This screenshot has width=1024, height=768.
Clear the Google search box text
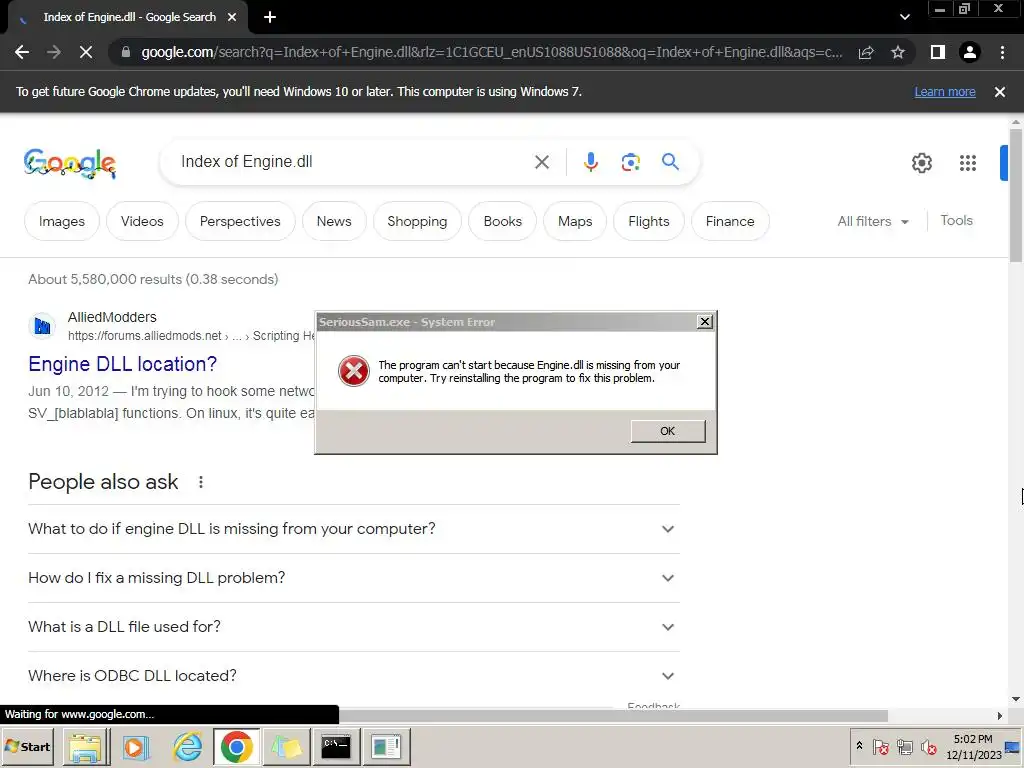pos(542,162)
